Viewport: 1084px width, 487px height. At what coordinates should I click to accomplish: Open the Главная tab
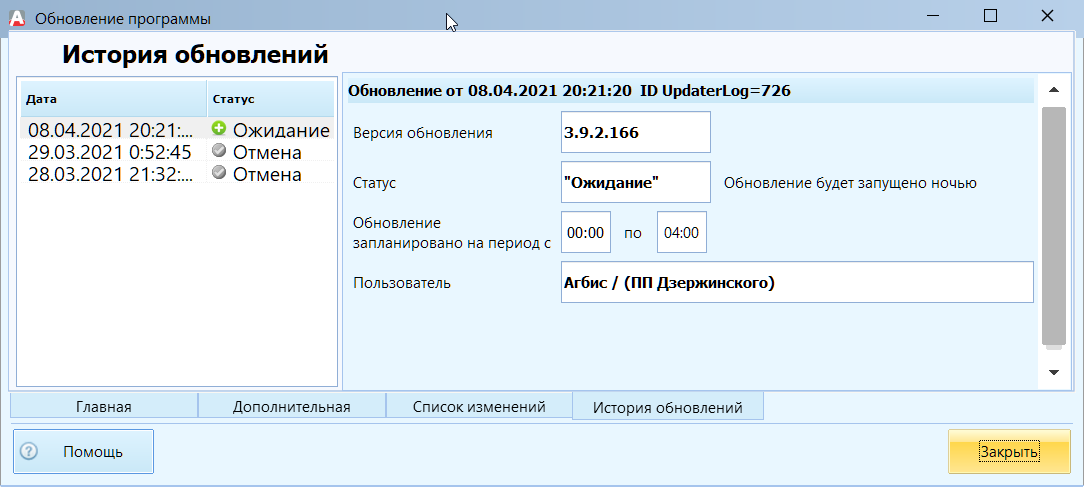(104, 406)
